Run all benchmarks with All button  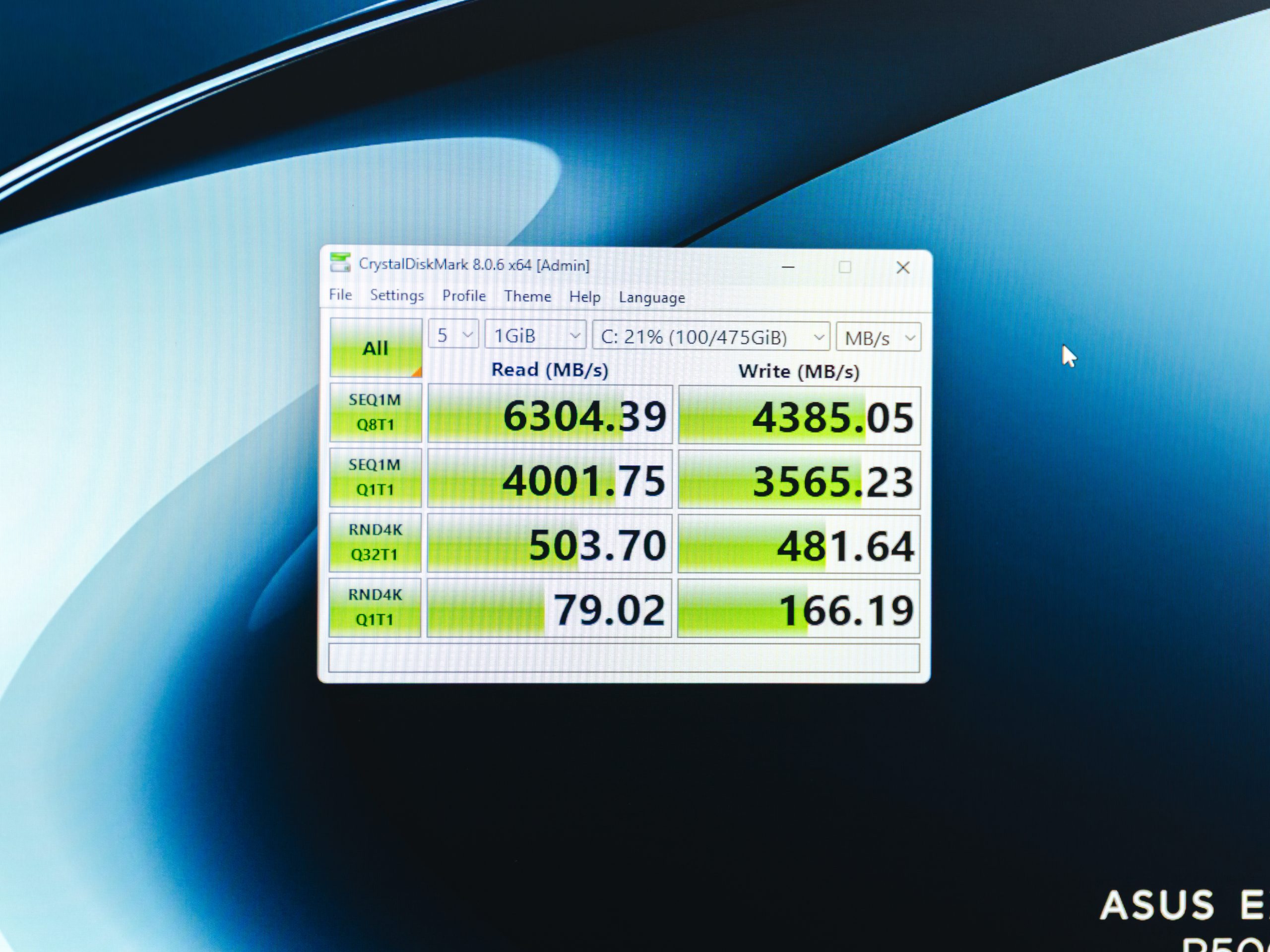376,348
